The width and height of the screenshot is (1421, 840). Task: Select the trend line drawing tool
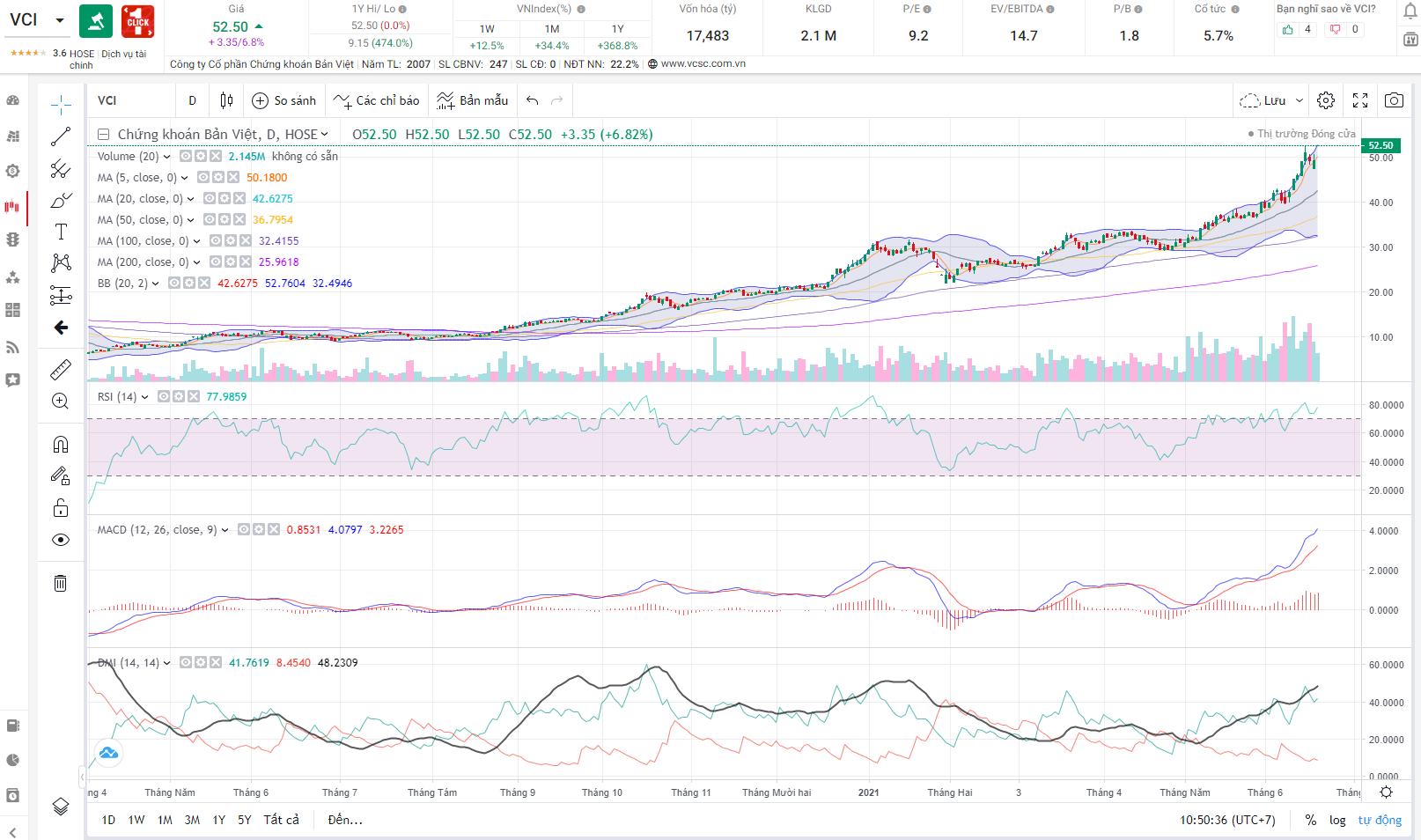point(61,136)
